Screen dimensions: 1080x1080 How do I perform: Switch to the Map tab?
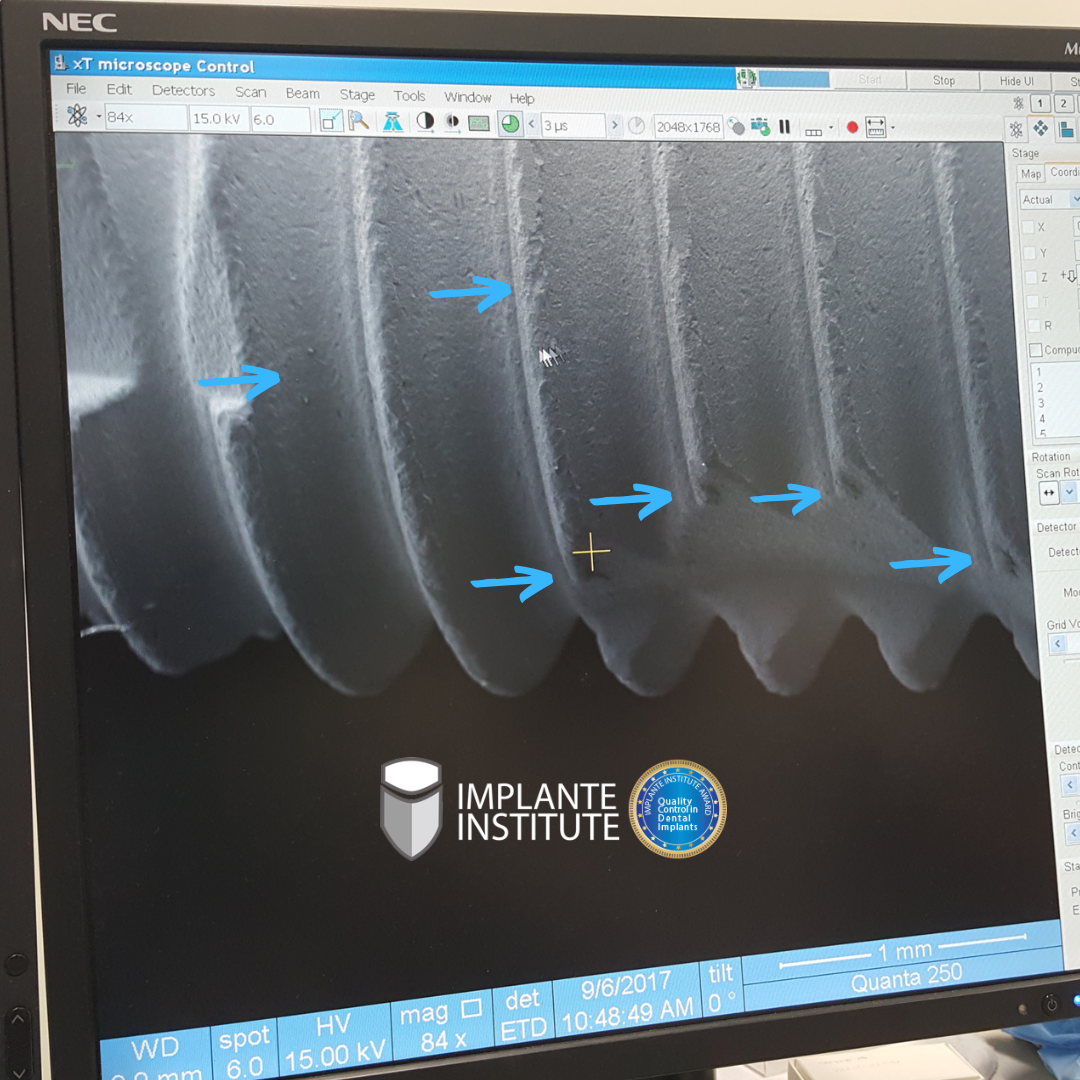(x=1030, y=174)
